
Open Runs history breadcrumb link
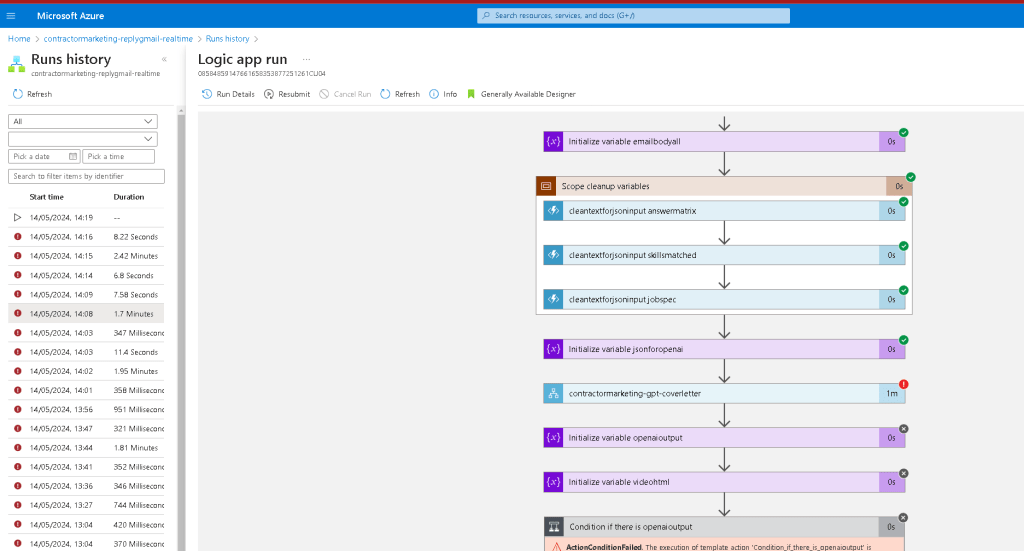pos(227,39)
